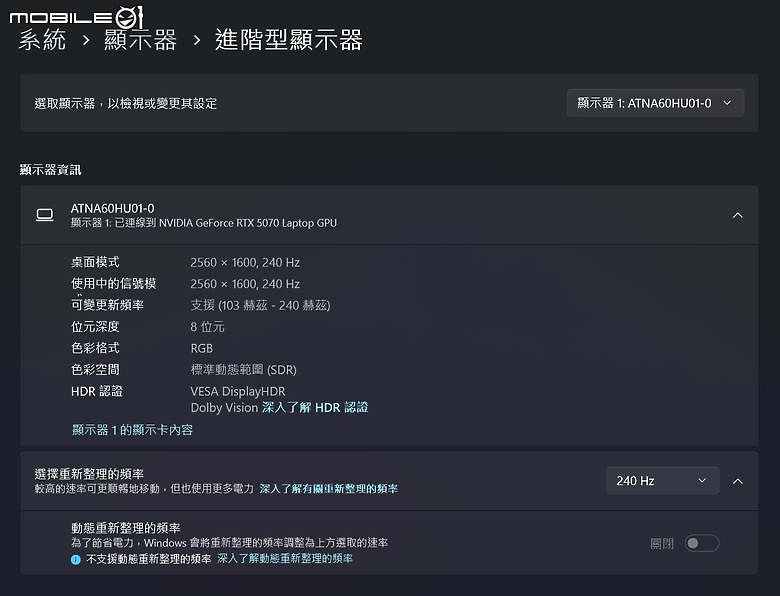Click the blue info icon beside 不支援動態重新整理的頻率
Viewport: 780px width, 596px height.
[76, 560]
